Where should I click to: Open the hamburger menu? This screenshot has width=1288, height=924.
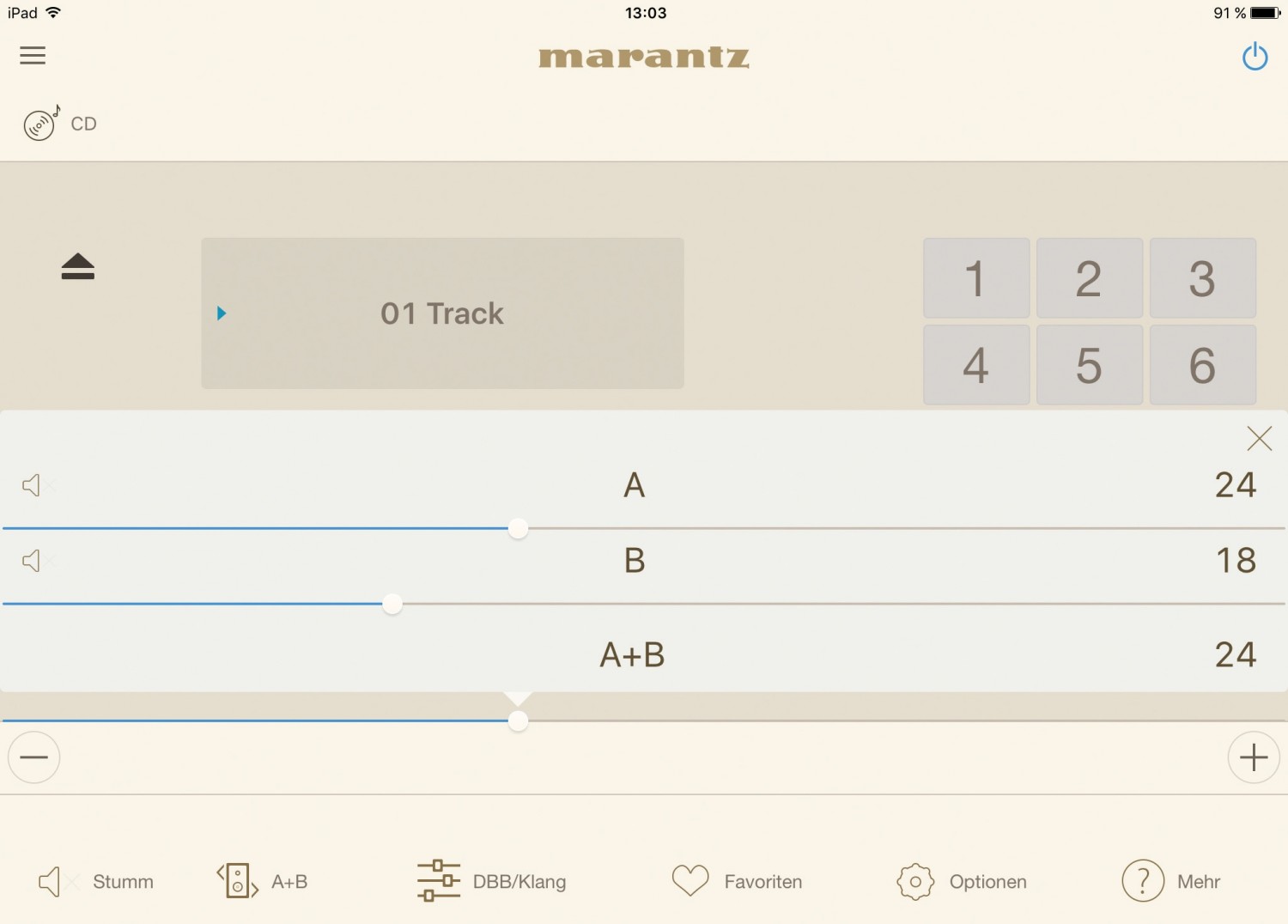click(33, 56)
